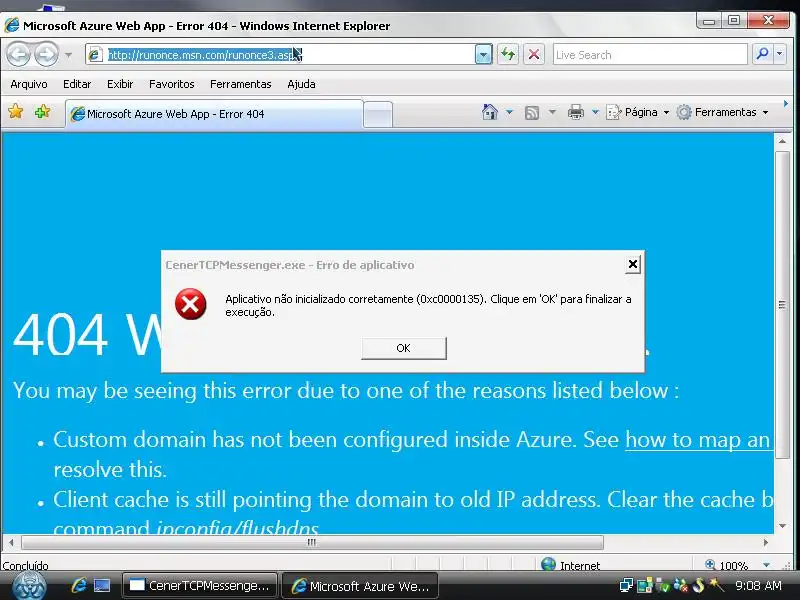800x600 pixels.
Task: Close the CenerTCPMessenger error dialog
Action: 633,264
